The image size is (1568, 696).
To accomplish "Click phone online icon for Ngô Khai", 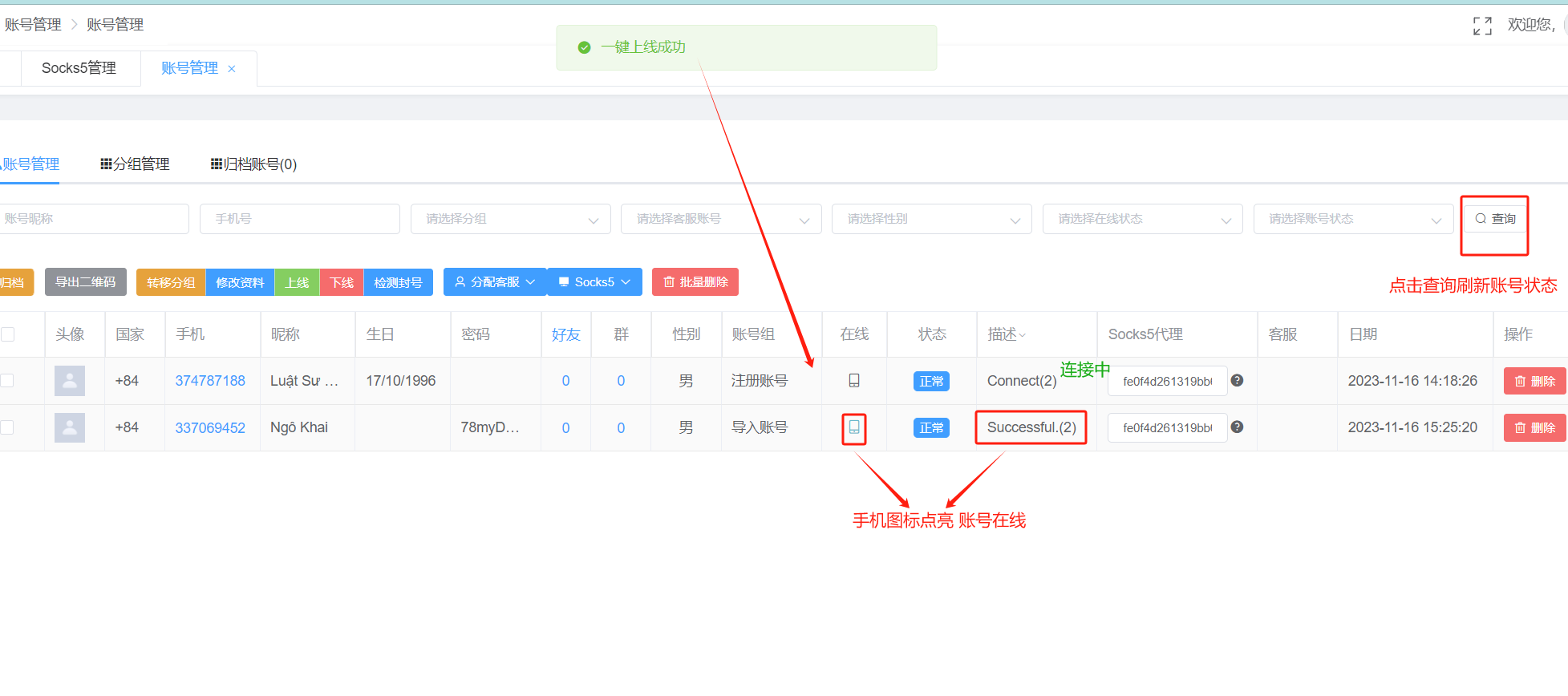I will click(854, 427).
